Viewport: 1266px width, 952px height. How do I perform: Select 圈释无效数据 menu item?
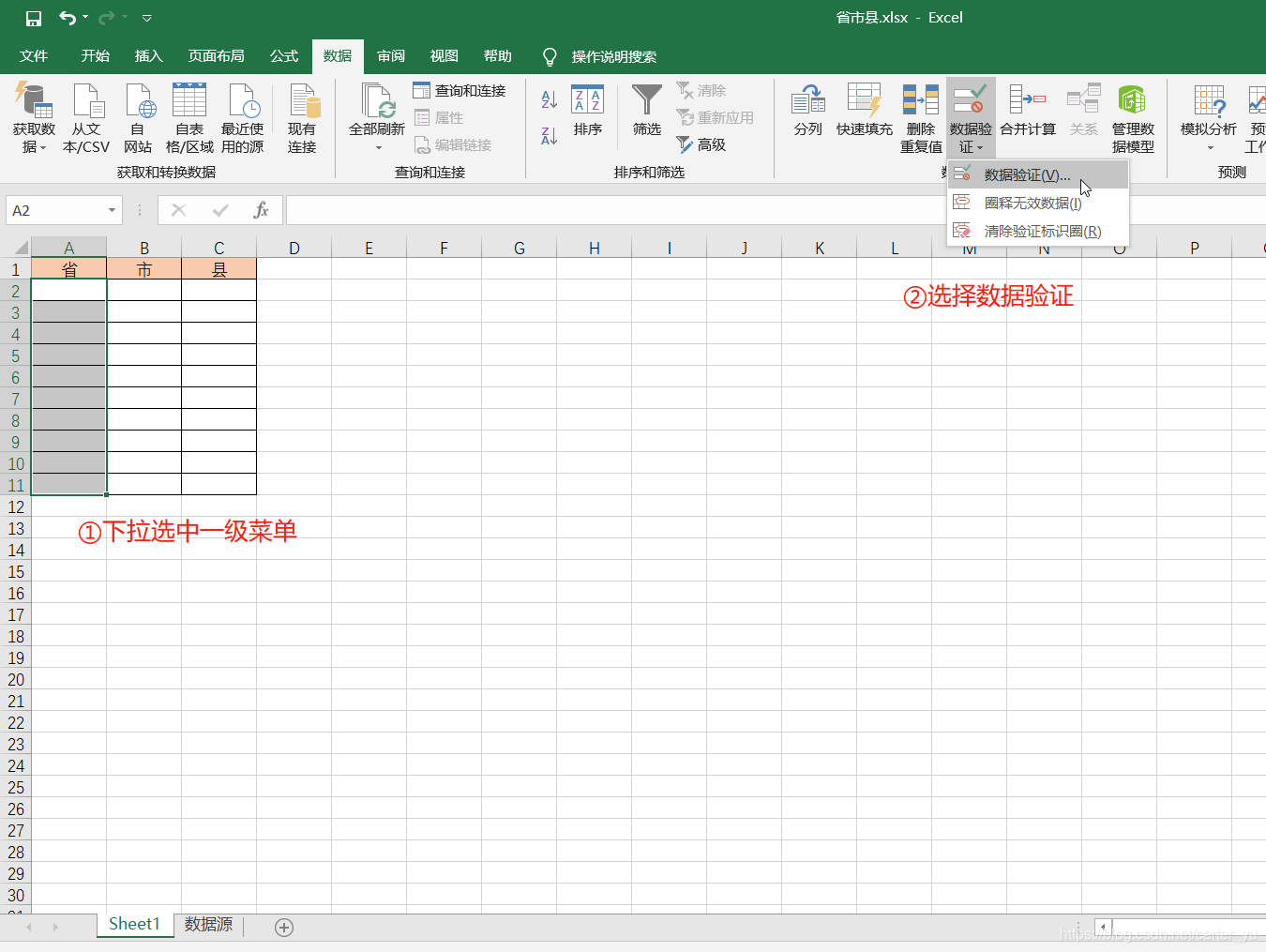(x=1038, y=204)
